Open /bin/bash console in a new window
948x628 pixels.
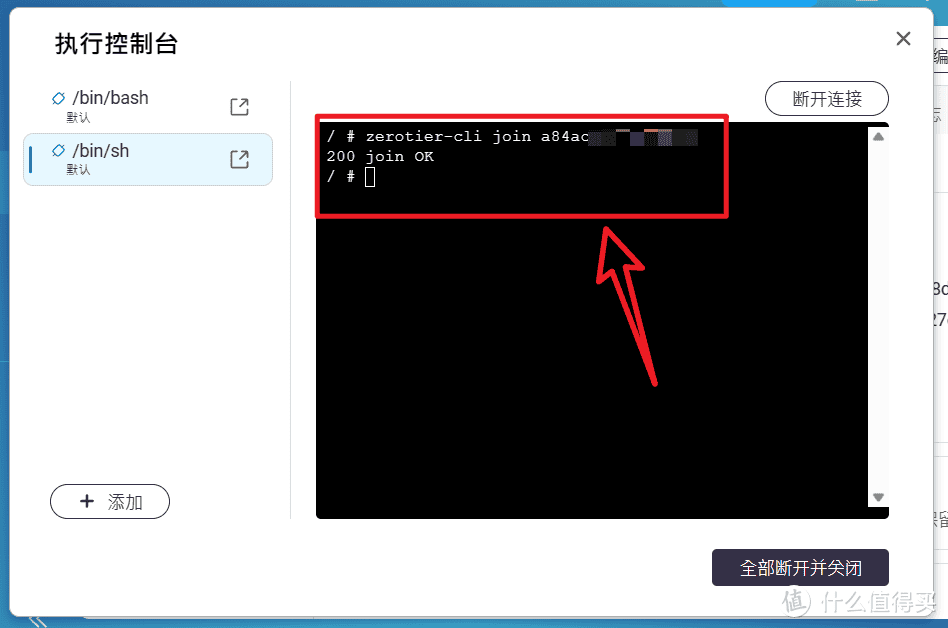[239, 107]
